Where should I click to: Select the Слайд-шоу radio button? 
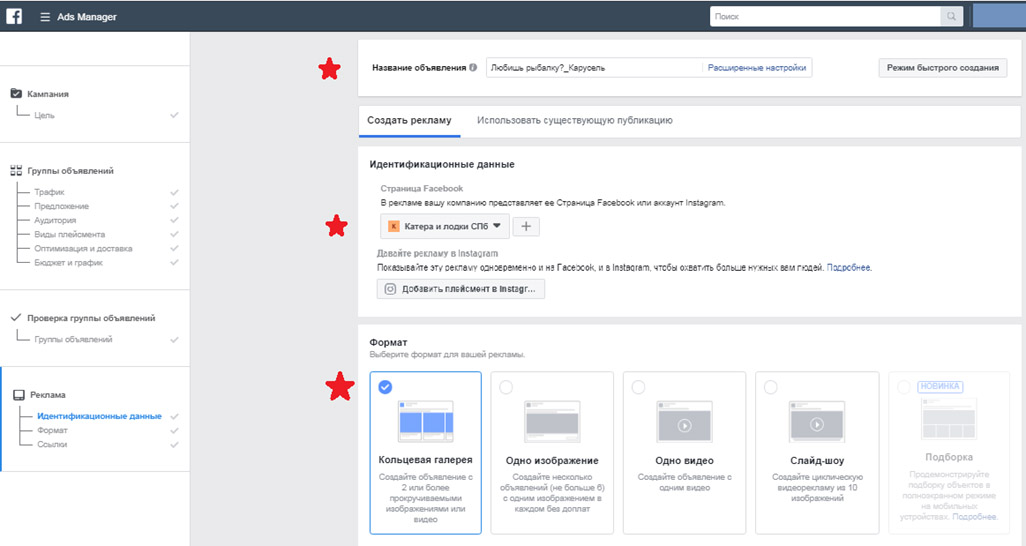pyautogui.click(x=771, y=387)
